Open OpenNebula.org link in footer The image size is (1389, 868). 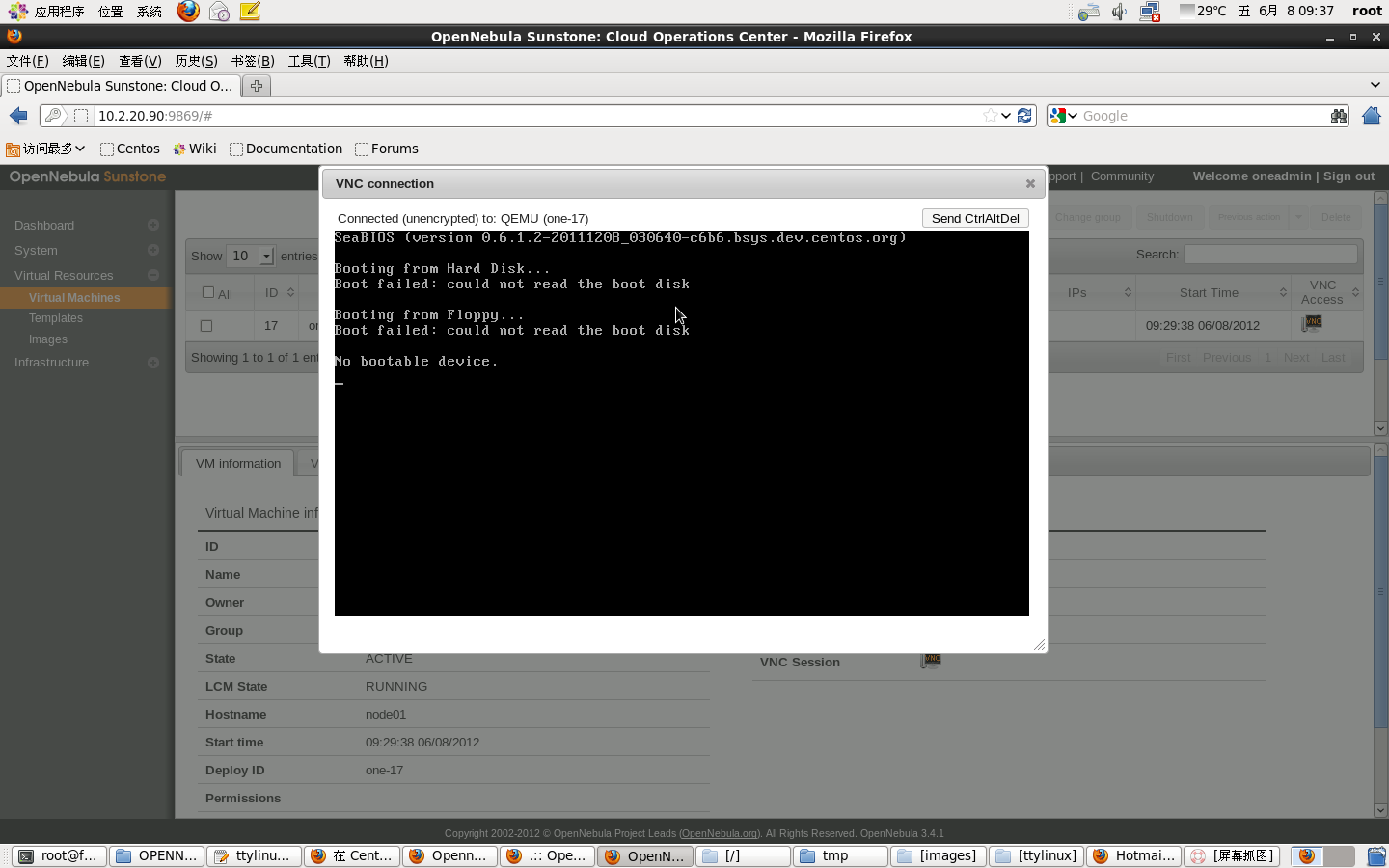(720, 833)
